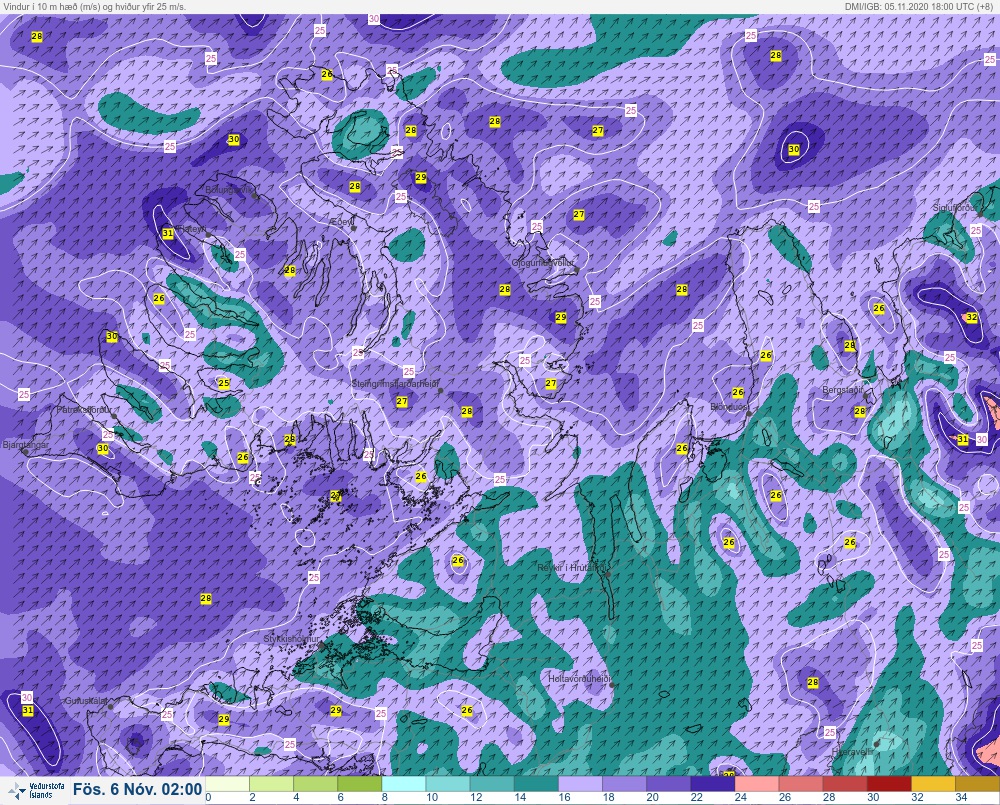The height and width of the screenshot is (805, 1000).
Task: Pick the 14–16 m/s dark teal legend swatch
Action: 536,783
